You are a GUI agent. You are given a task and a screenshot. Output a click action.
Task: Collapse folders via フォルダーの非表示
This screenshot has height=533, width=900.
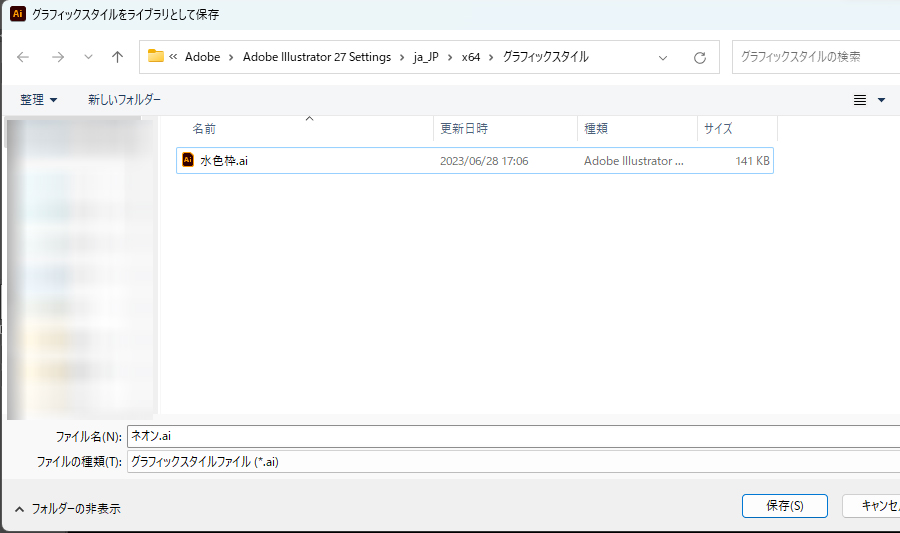pos(68,508)
